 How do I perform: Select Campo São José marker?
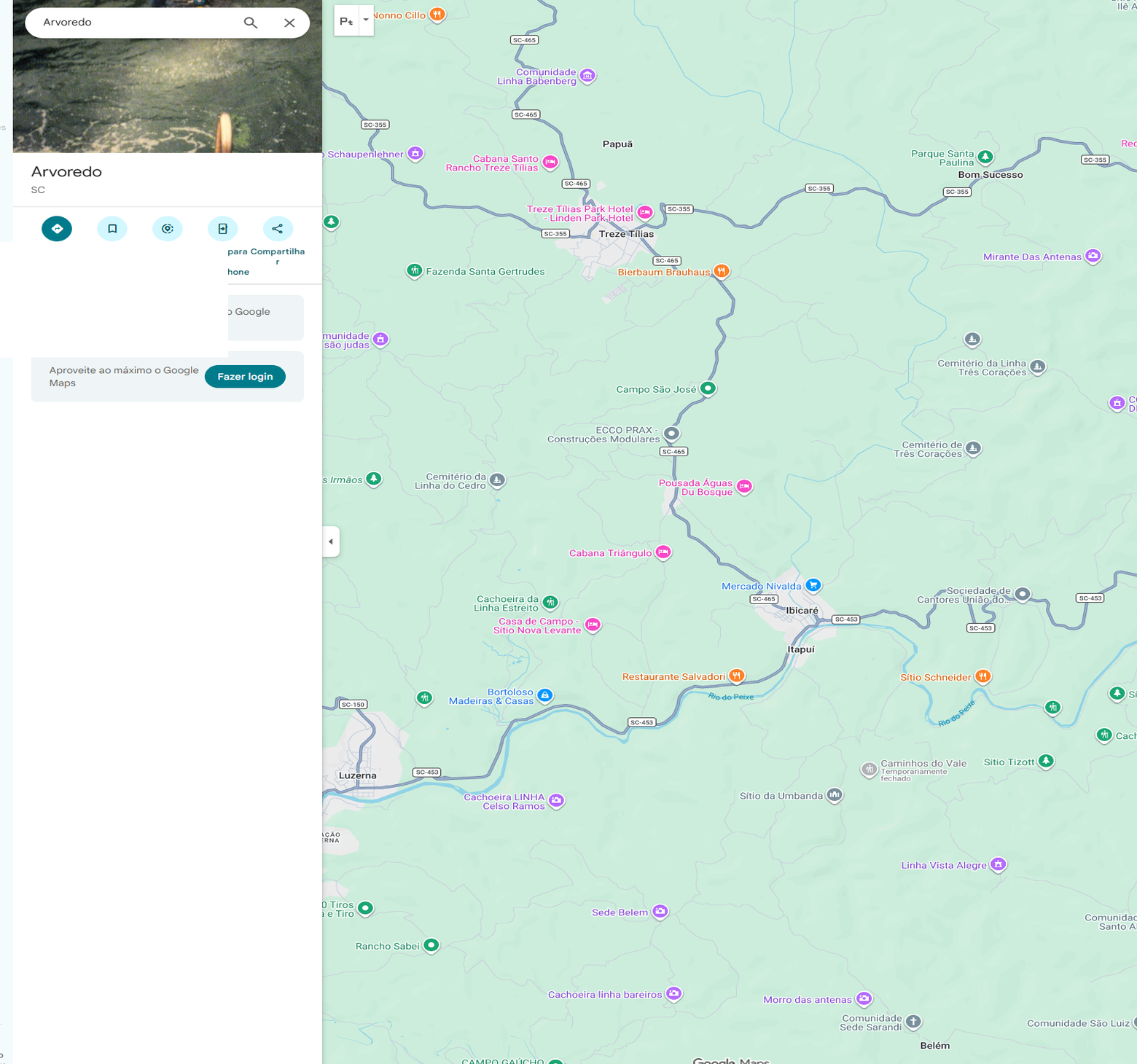click(708, 388)
